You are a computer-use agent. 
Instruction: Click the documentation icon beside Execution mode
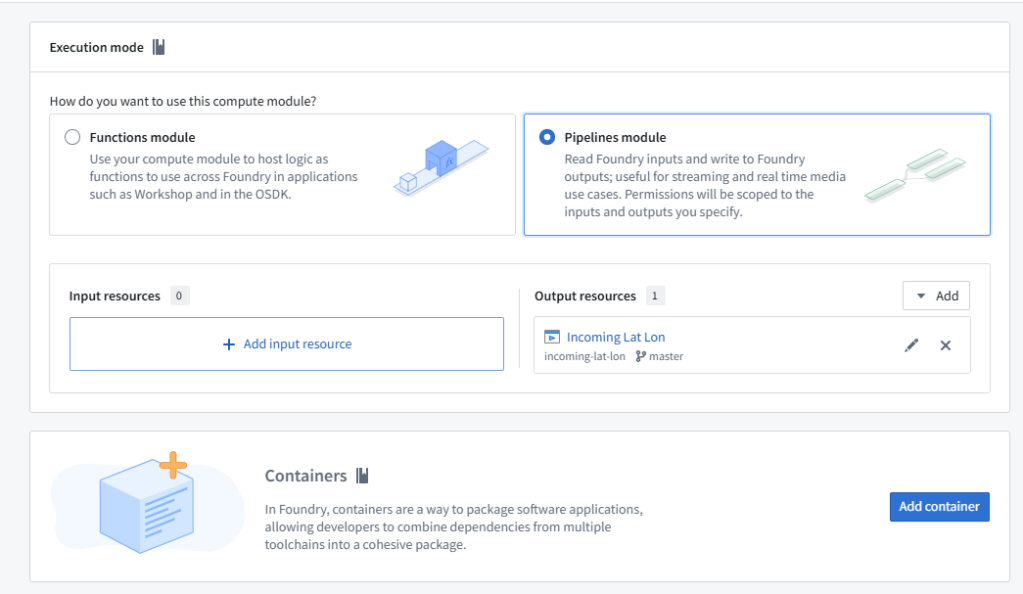[x=158, y=47]
